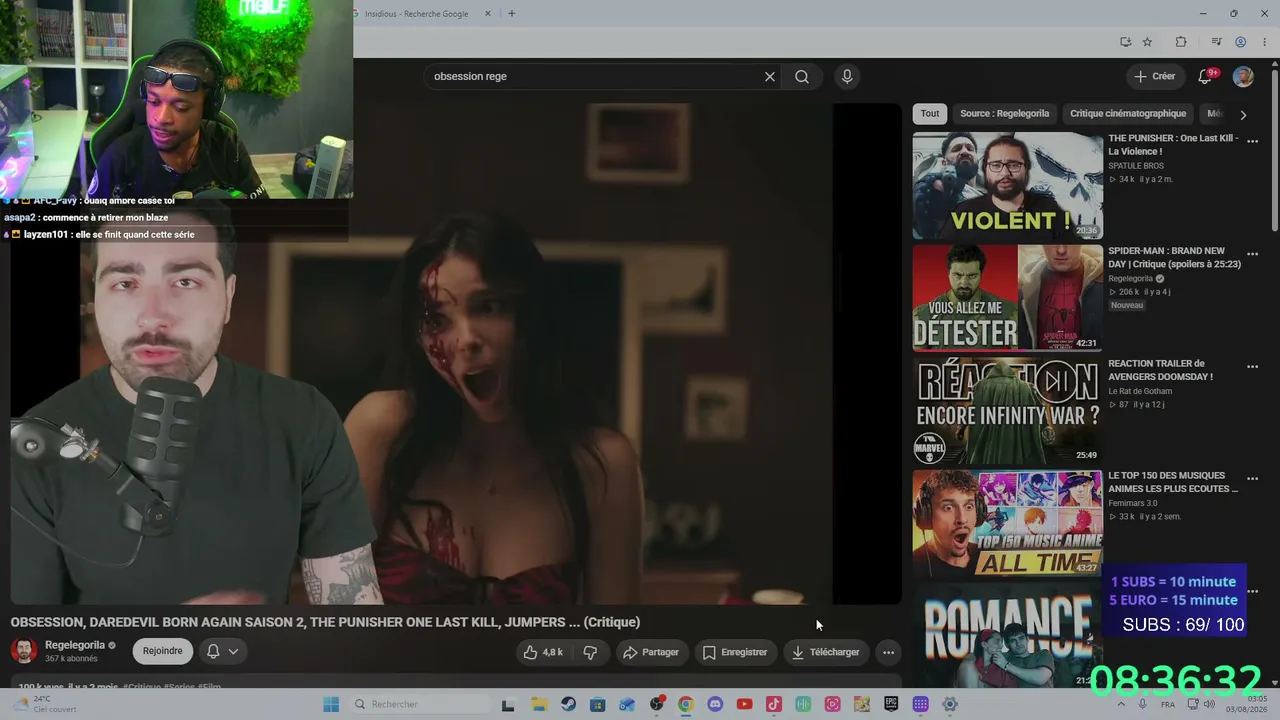1280x720 pixels.
Task: Open Discord from the taskbar
Action: click(x=715, y=704)
